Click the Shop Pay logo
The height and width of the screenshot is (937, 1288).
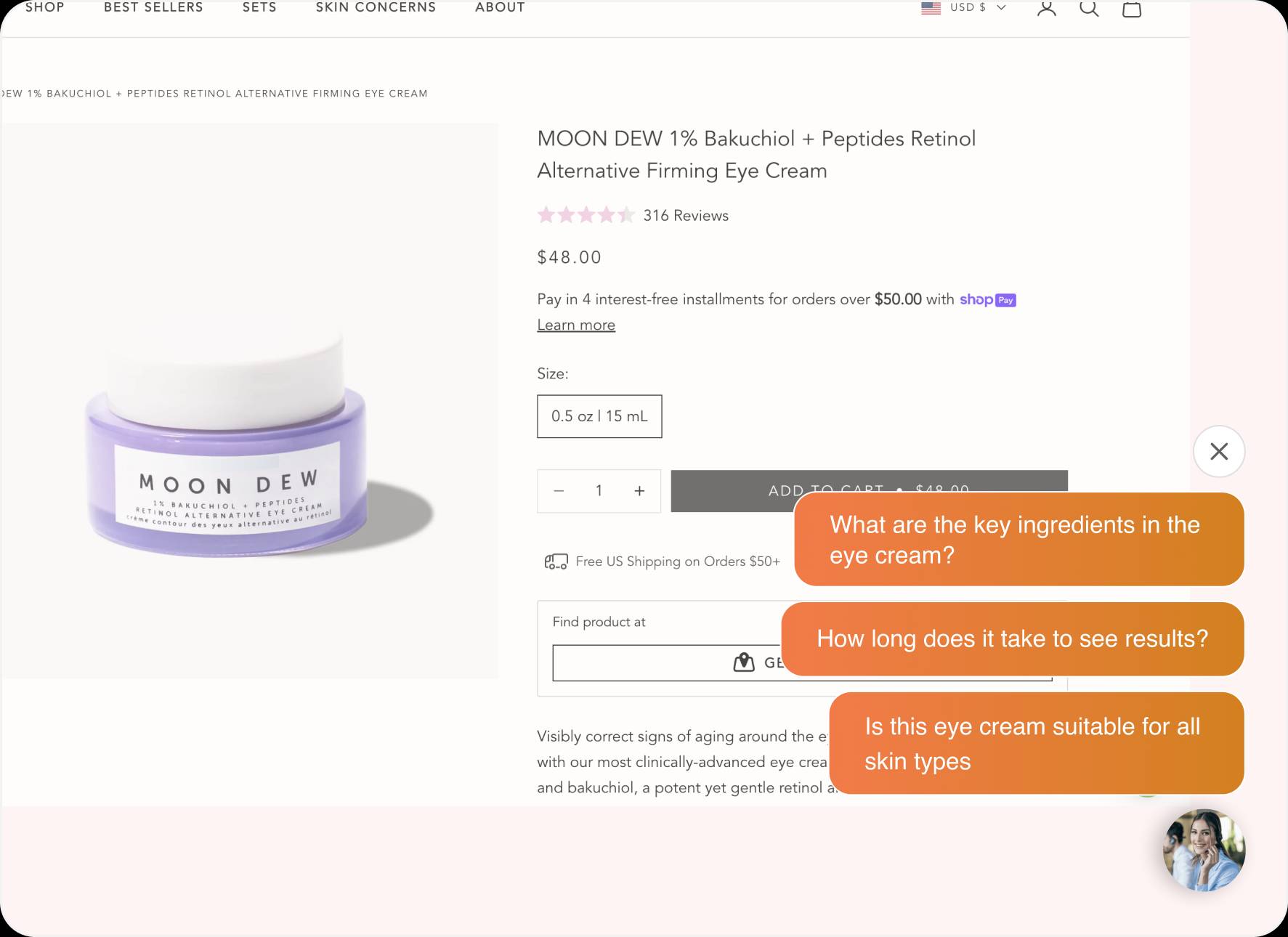pyautogui.click(x=987, y=299)
